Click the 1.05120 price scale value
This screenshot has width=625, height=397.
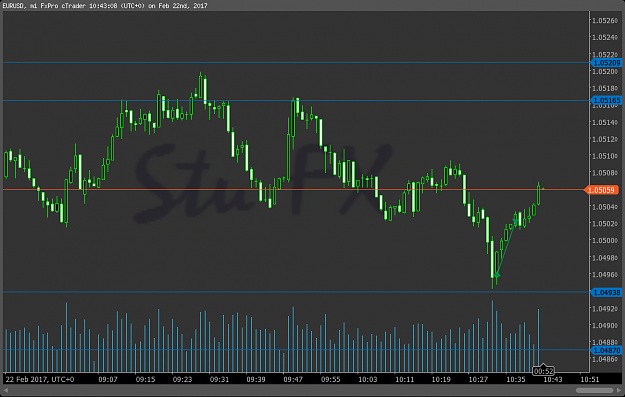[605, 139]
